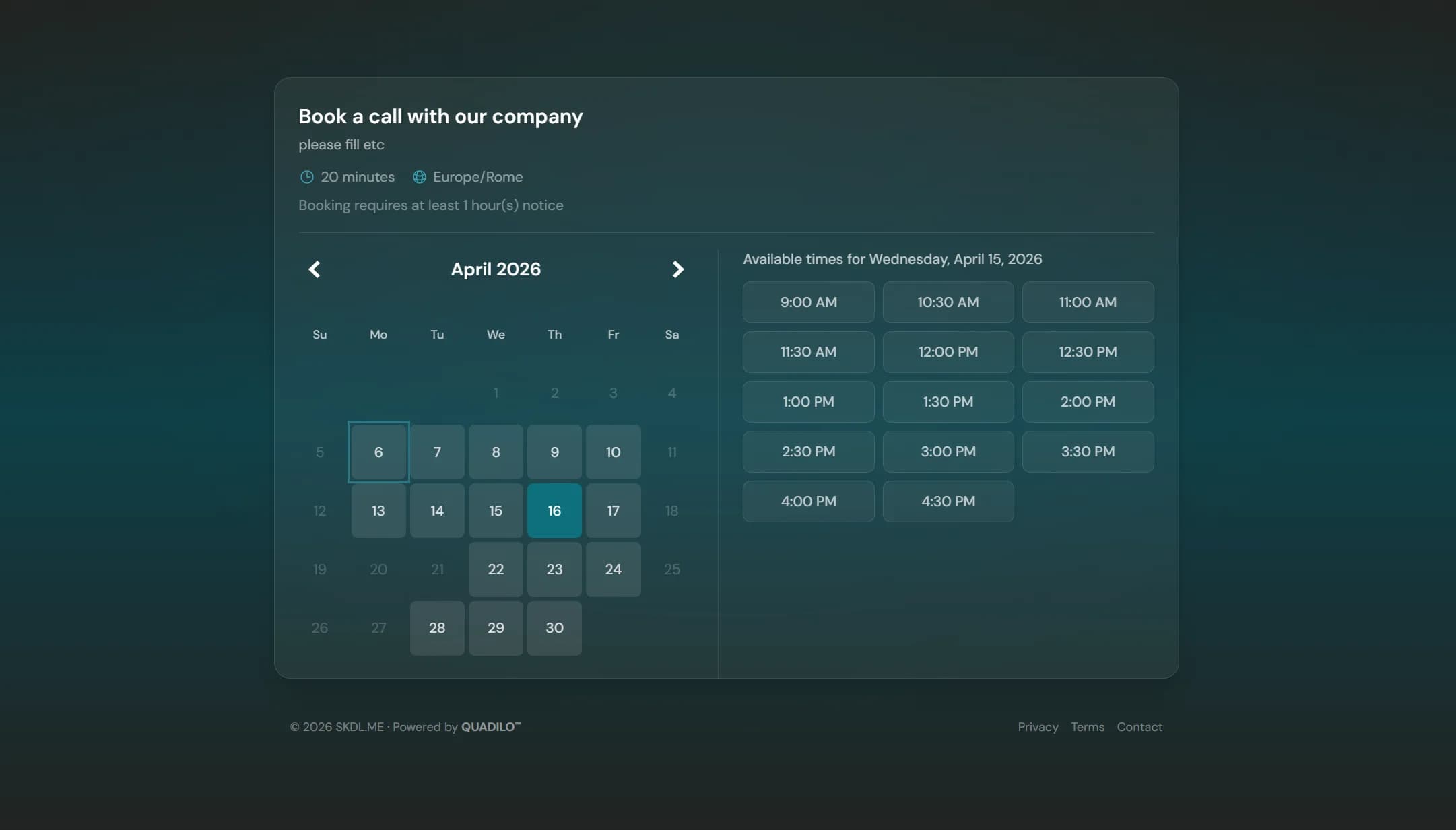Choose the 10:30 AM time slot
This screenshot has height=830, width=1456.
tap(948, 302)
